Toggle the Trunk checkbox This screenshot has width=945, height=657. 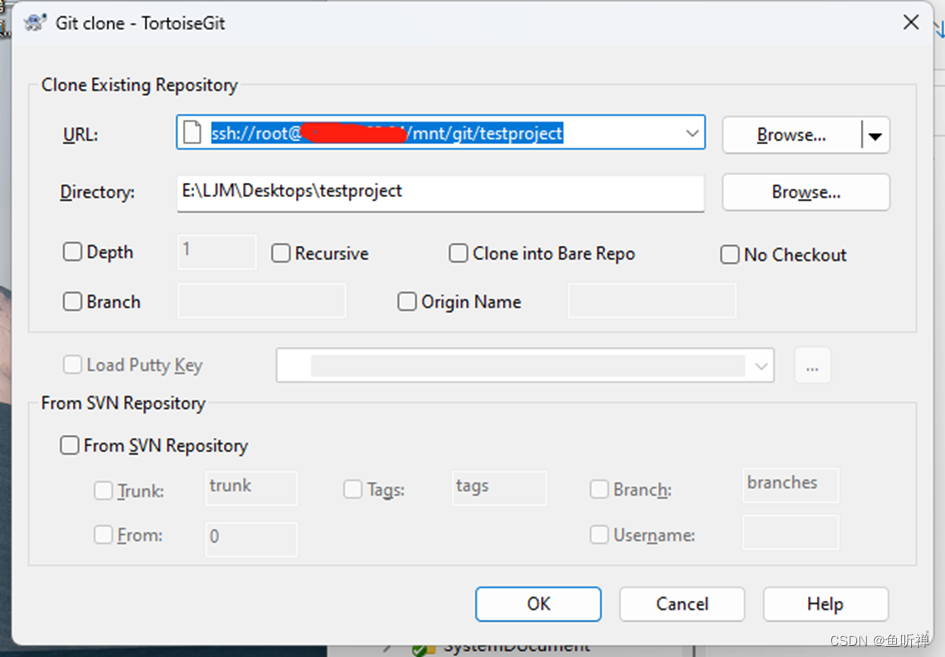(x=103, y=491)
